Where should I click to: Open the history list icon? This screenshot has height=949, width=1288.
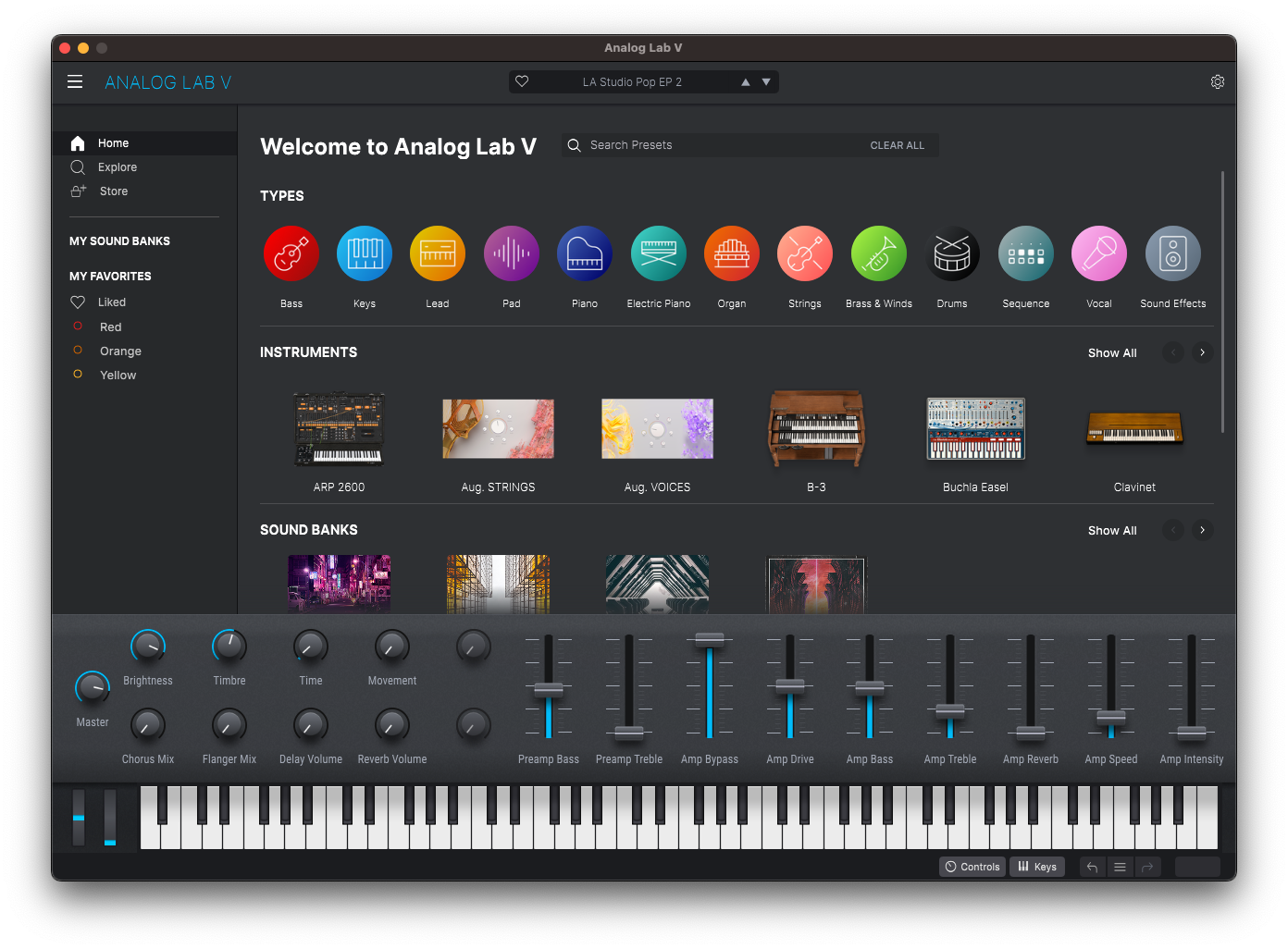click(x=1120, y=867)
